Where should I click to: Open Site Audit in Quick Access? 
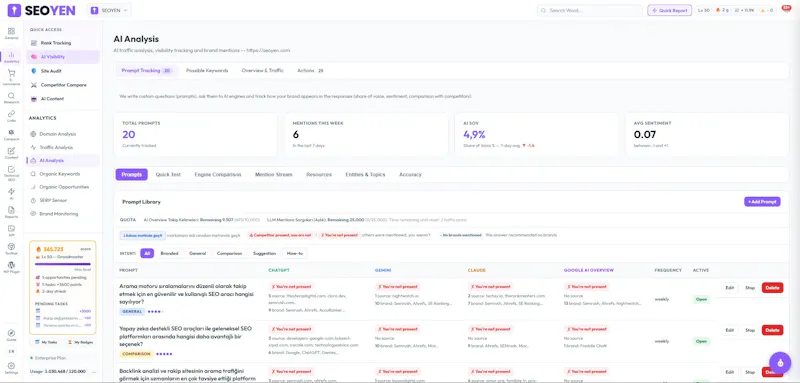tap(63, 71)
